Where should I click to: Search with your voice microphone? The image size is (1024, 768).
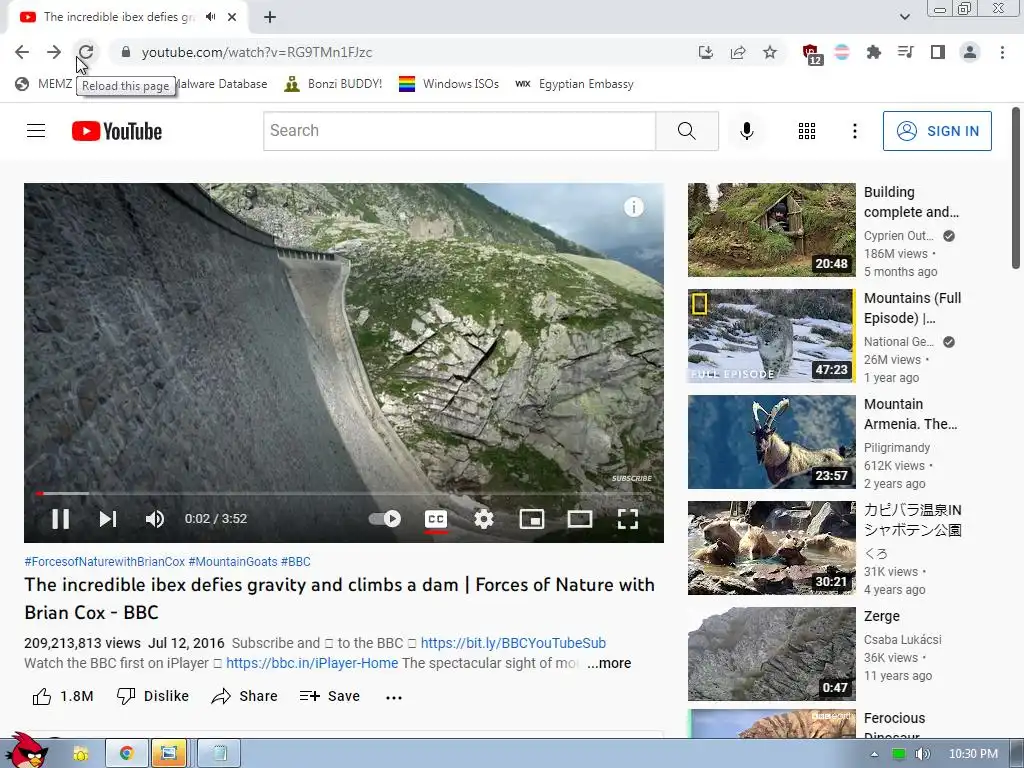coord(746,131)
